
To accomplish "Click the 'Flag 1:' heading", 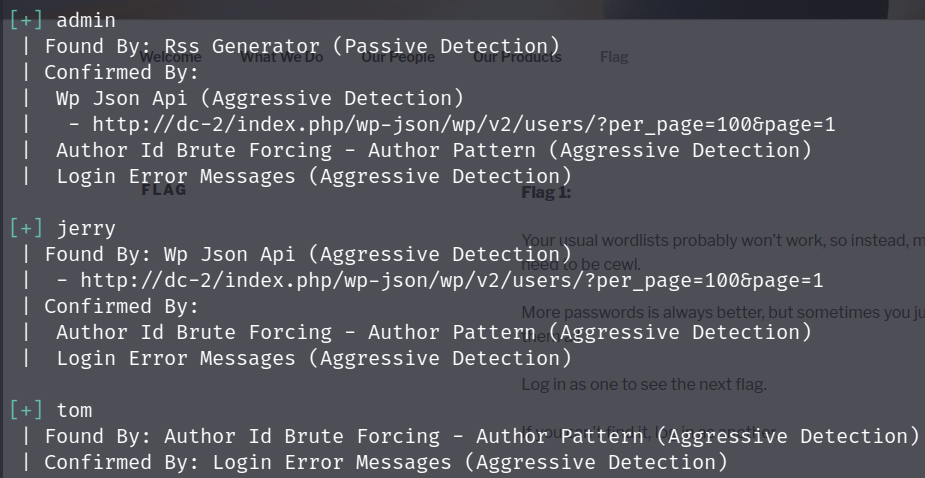I will [x=546, y=192].
